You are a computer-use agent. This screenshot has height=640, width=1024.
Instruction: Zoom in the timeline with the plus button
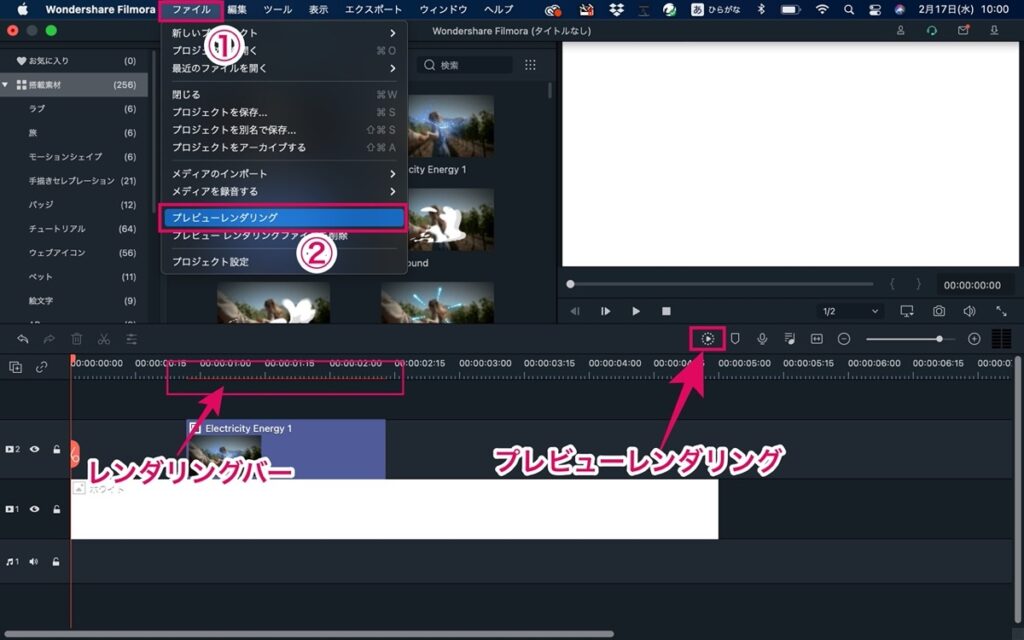click(974, 339)
